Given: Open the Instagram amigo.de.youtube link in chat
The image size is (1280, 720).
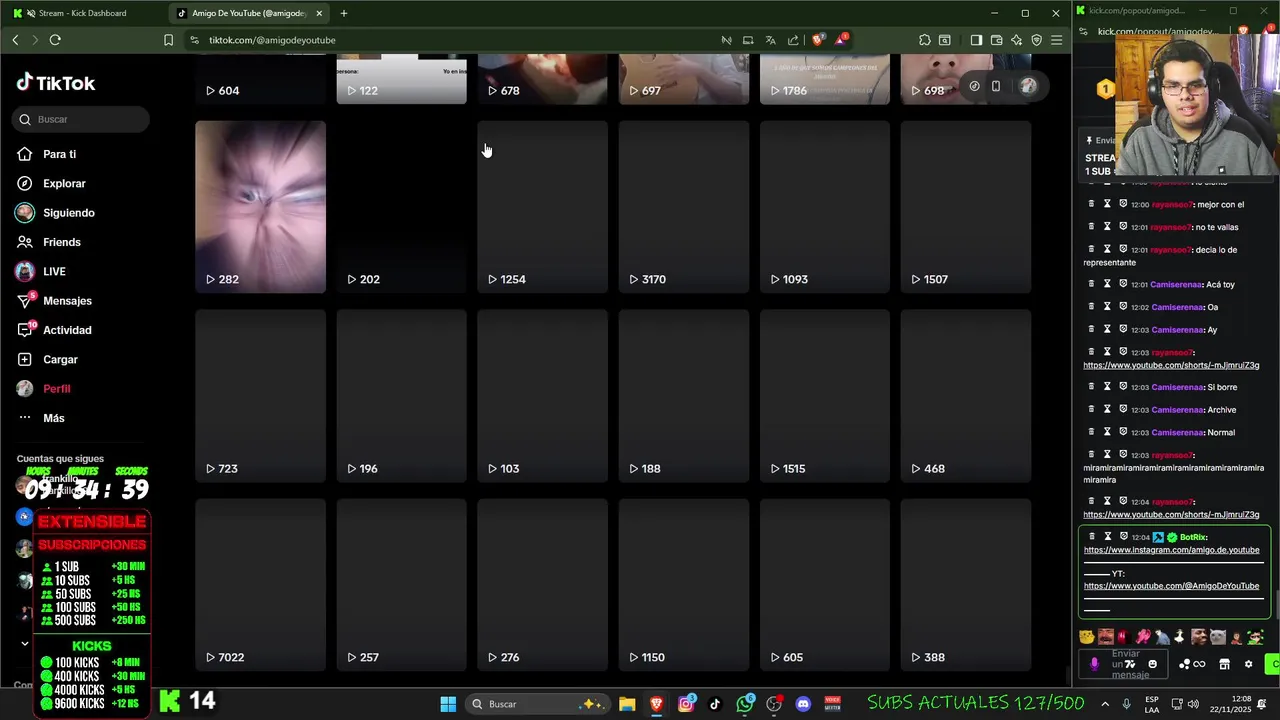Looking at the screenshot, I should 1171,550.
